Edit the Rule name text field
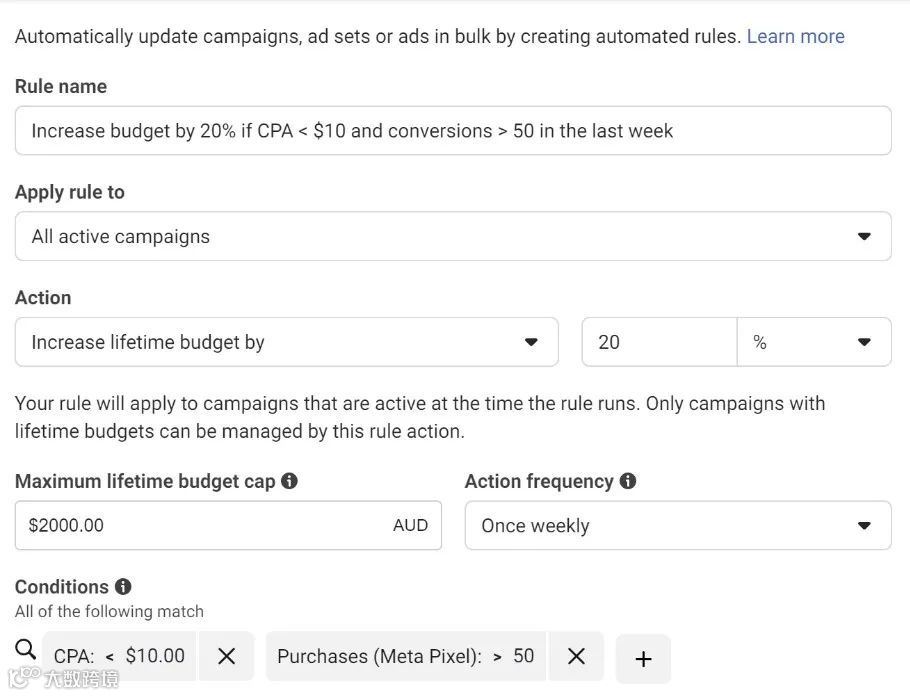910x696 pixels. [x=452, y=131]
